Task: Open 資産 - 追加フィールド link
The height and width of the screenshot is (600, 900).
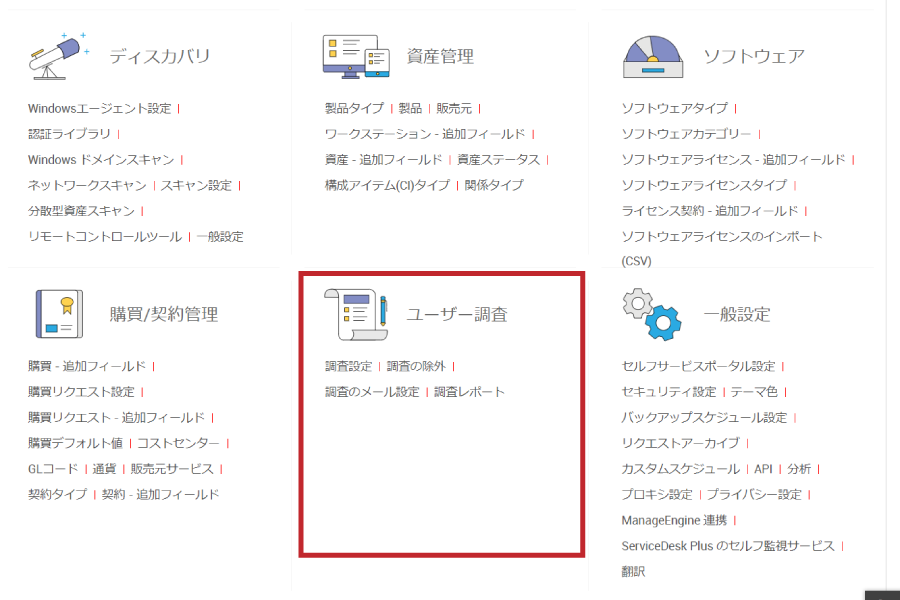Action: (x=383, y=160)
